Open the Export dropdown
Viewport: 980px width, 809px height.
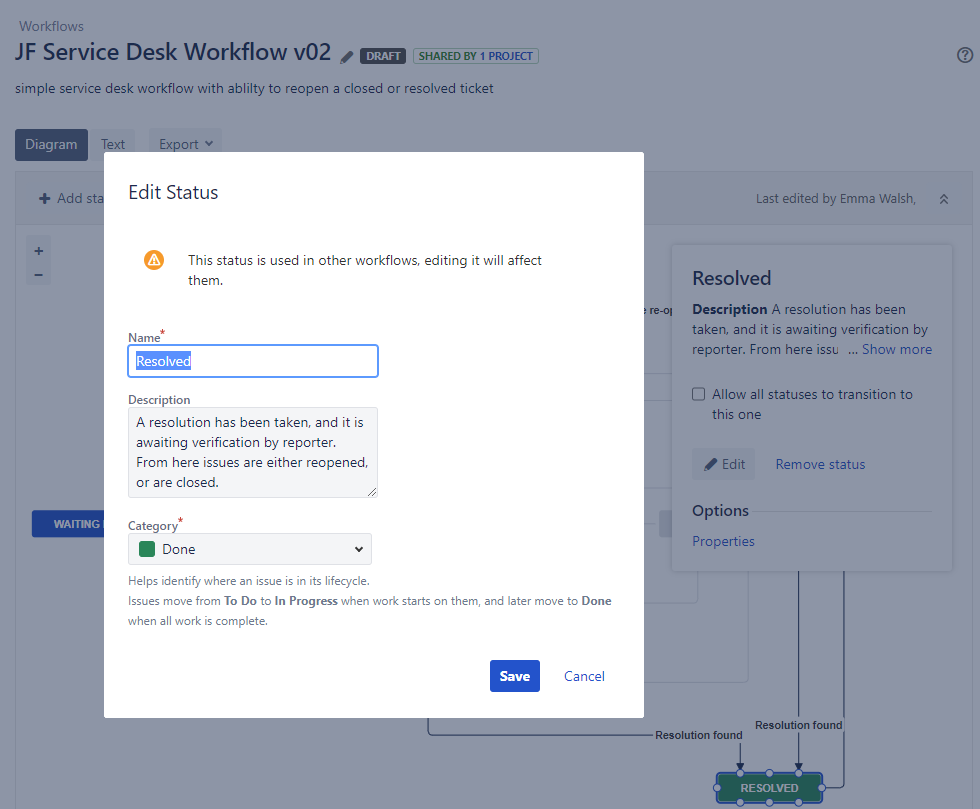(x=184, y=143)
